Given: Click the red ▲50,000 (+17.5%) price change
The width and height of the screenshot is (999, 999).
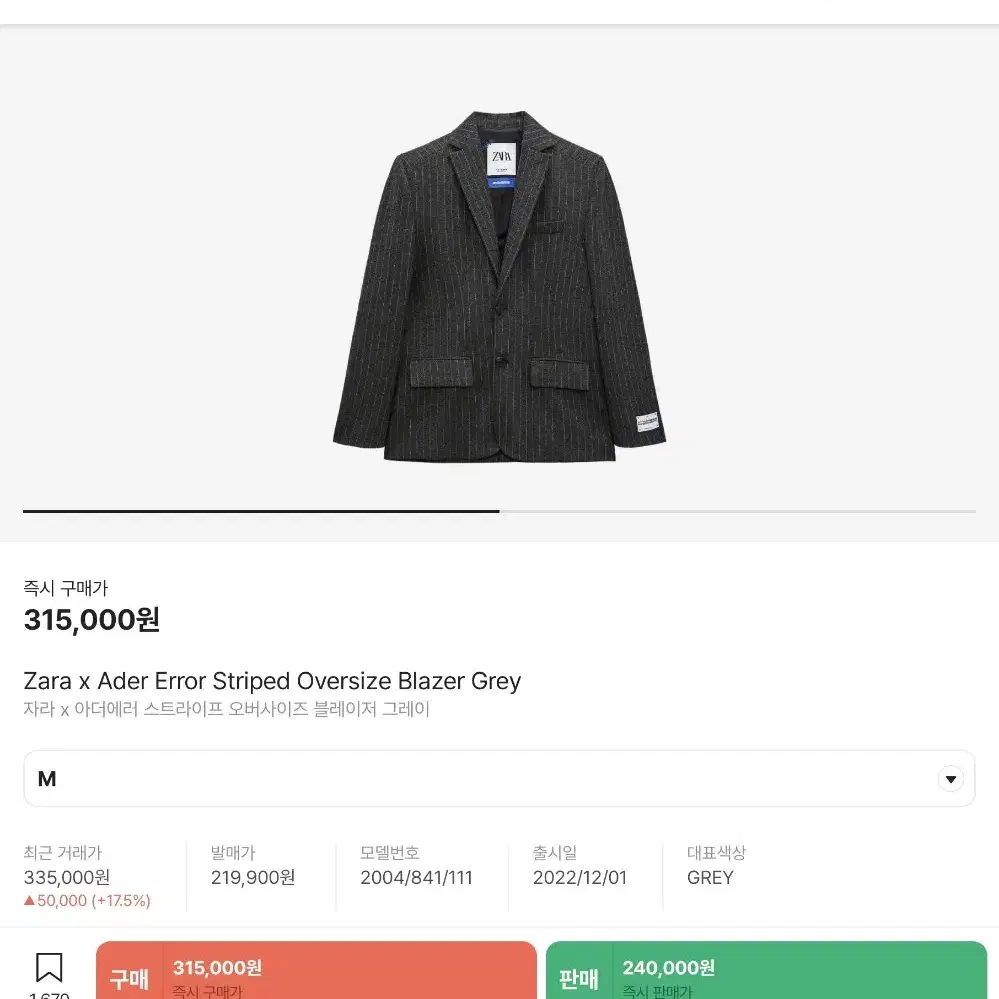Looking at the screenshot, I should pos(87,901).
